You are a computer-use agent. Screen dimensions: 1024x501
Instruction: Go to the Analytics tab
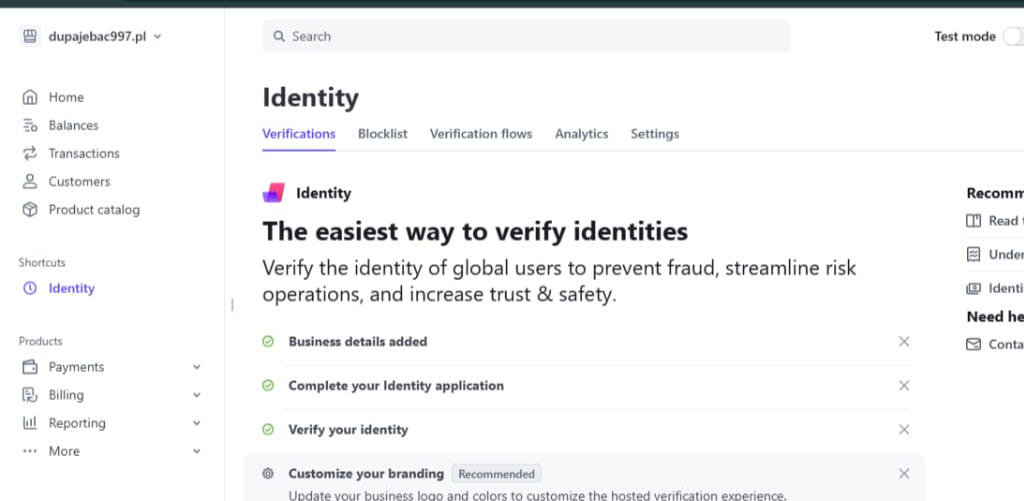click(581, 134)
